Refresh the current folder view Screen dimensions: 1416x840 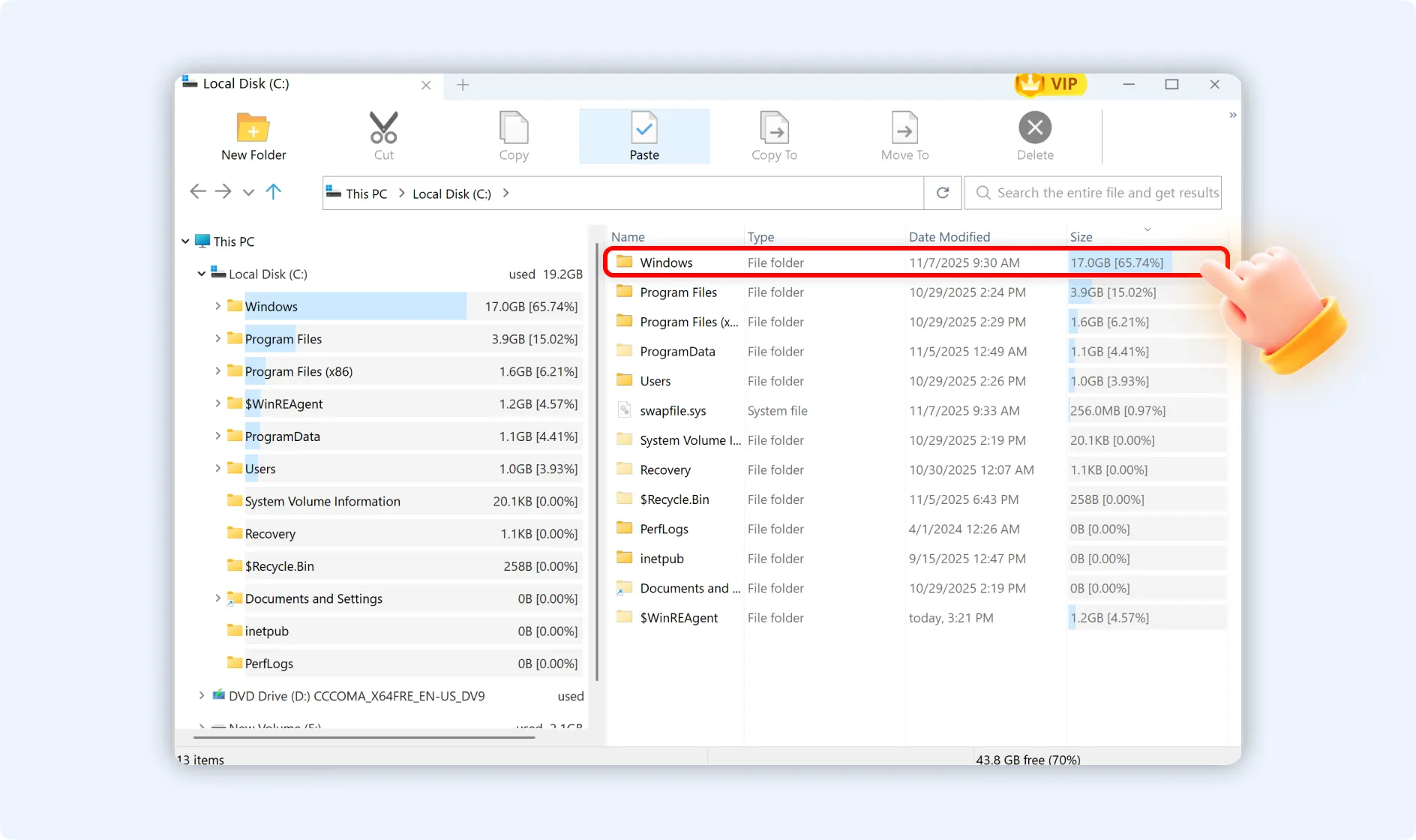941,193
